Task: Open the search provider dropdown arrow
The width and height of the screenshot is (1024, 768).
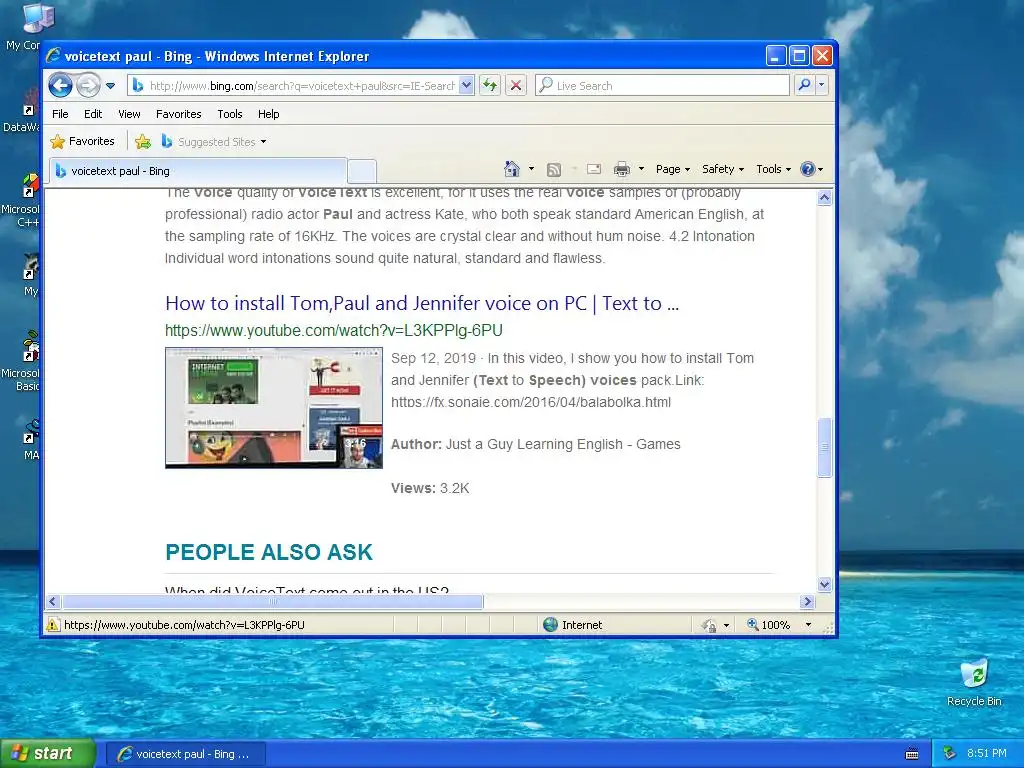Action: [822, 86]
